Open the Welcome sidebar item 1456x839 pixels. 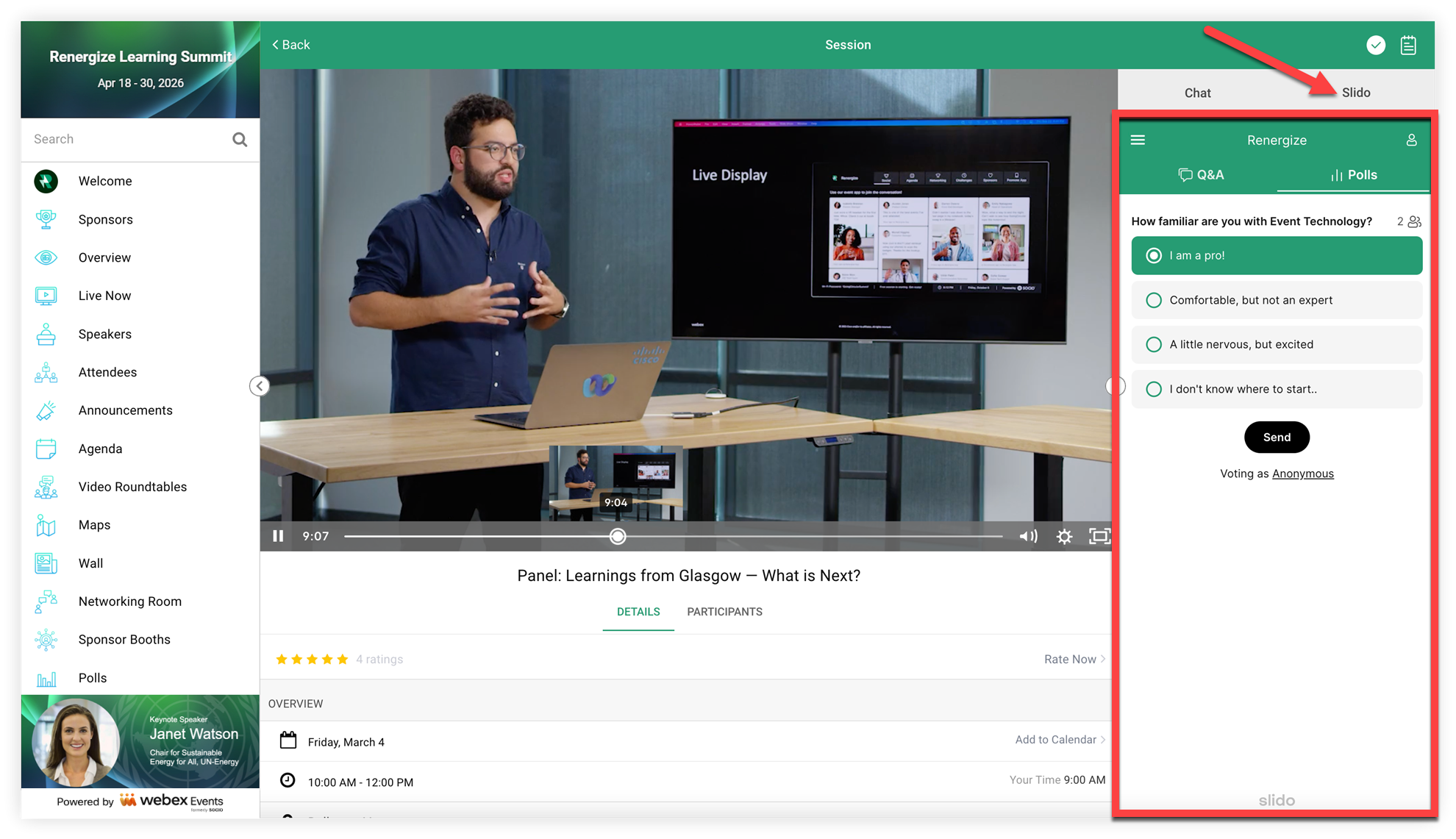point(140,181)
